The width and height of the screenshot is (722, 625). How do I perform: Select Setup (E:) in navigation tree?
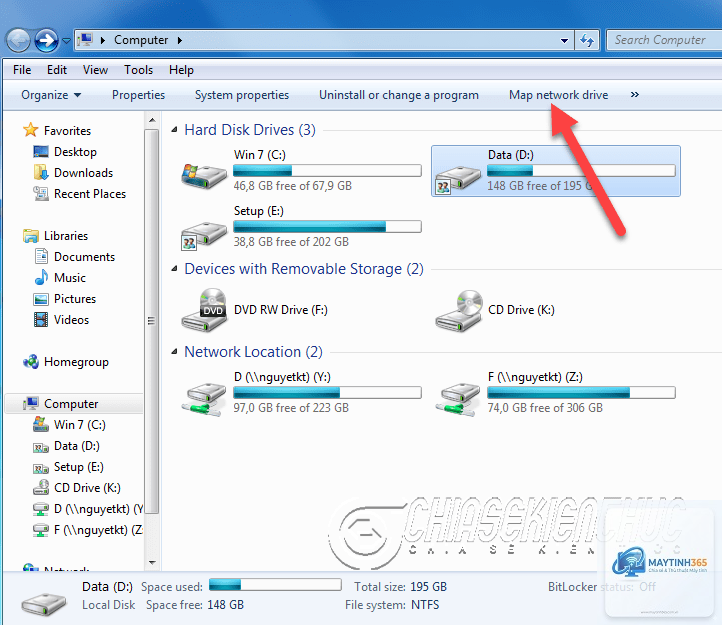point(79,467)
